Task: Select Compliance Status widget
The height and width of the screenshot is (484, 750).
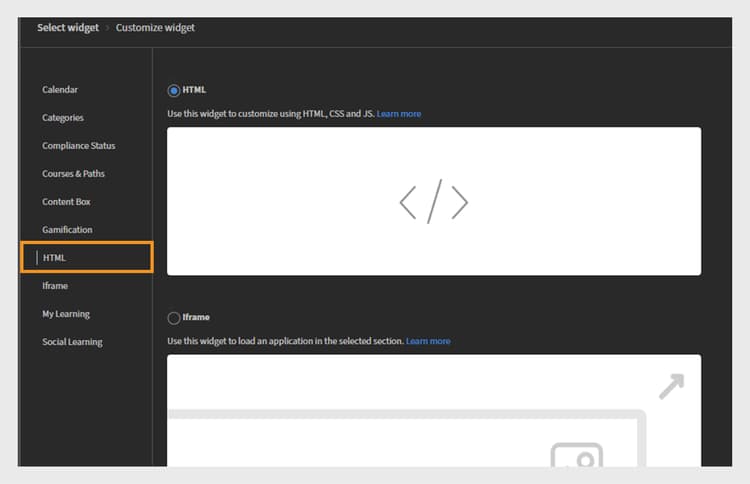Action: (78, 146)
